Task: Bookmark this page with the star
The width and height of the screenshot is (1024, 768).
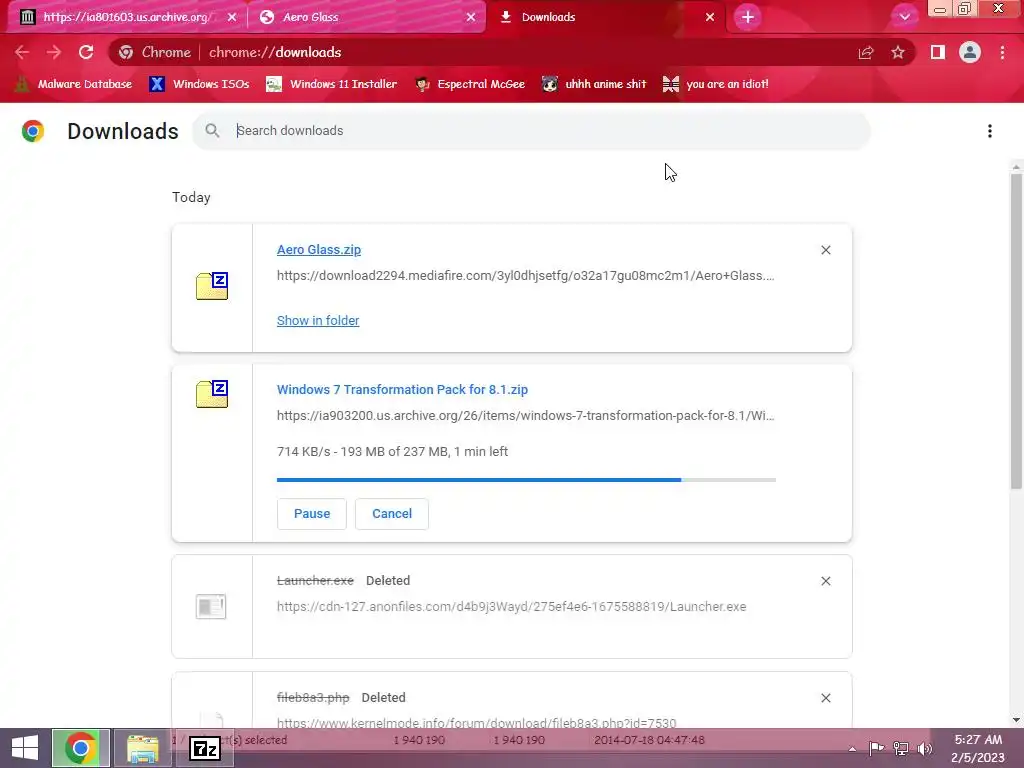Action: 898,52
